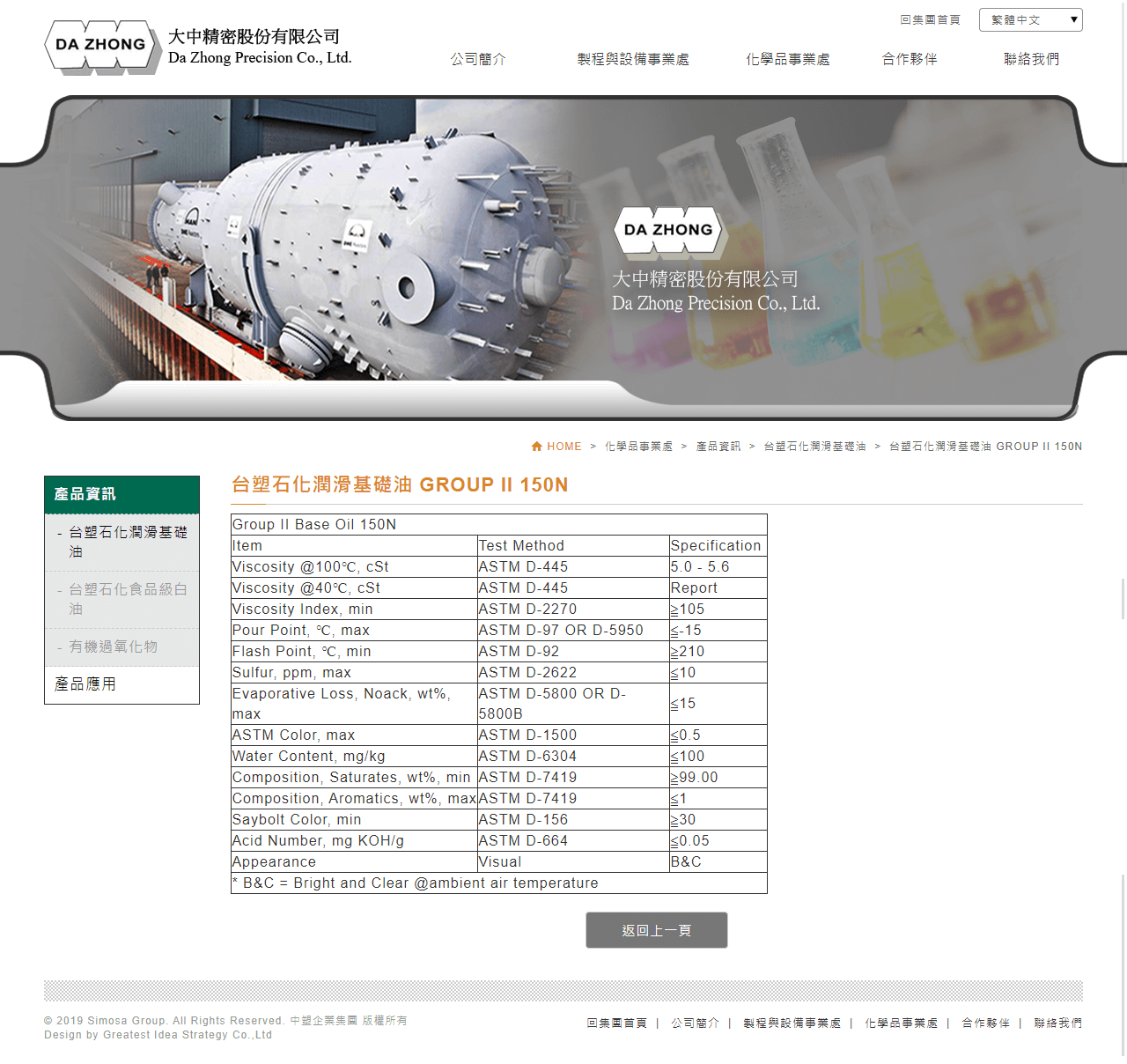Open 聯絡我們 in top navigation

pos(1031,59)
